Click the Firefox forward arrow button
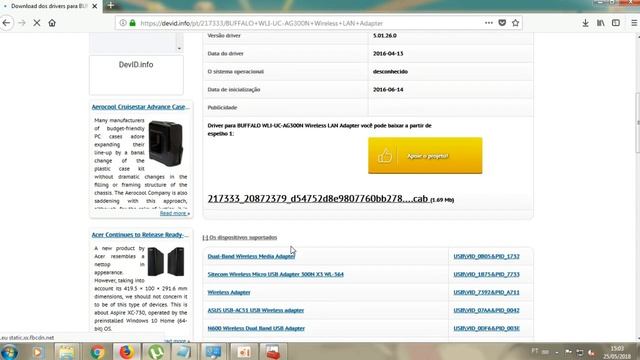 point(22,23)
